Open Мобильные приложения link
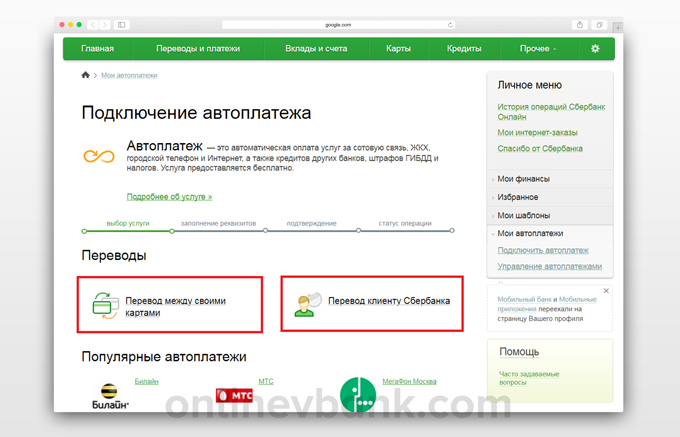 [x=578, y=299]
